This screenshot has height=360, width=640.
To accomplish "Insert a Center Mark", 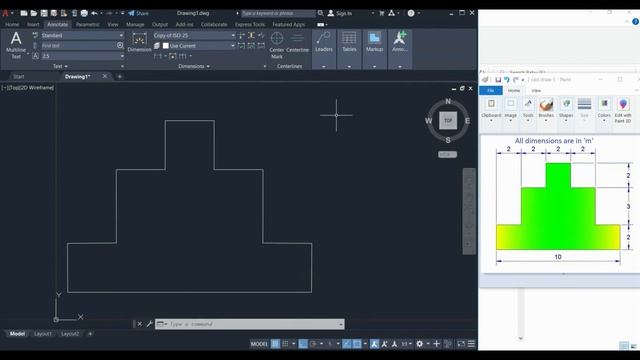I will click(277, 45).
